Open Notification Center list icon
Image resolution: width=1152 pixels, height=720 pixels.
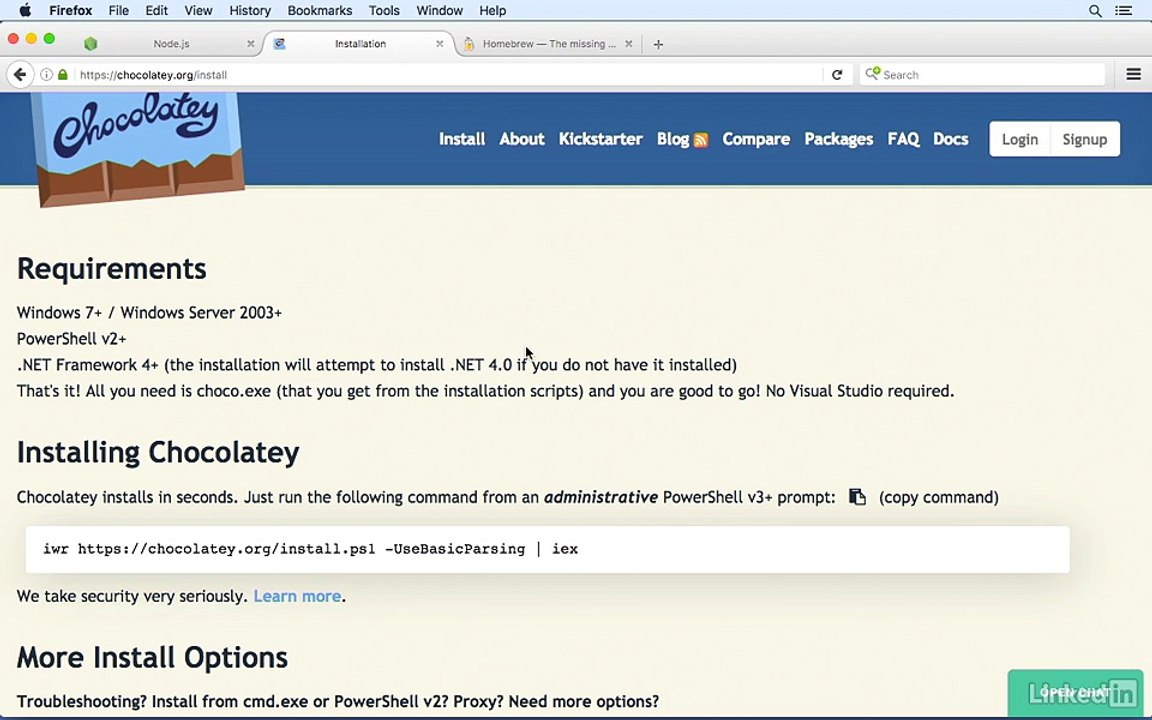click(x=1123, y=10)
